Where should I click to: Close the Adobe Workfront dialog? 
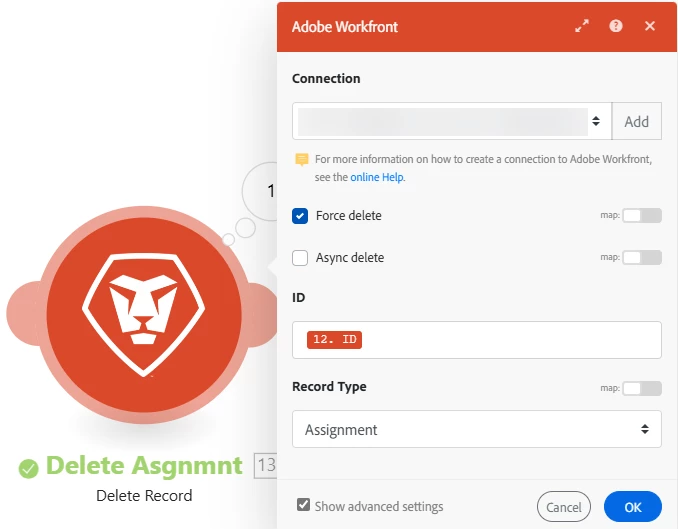(x=649, y=26)
